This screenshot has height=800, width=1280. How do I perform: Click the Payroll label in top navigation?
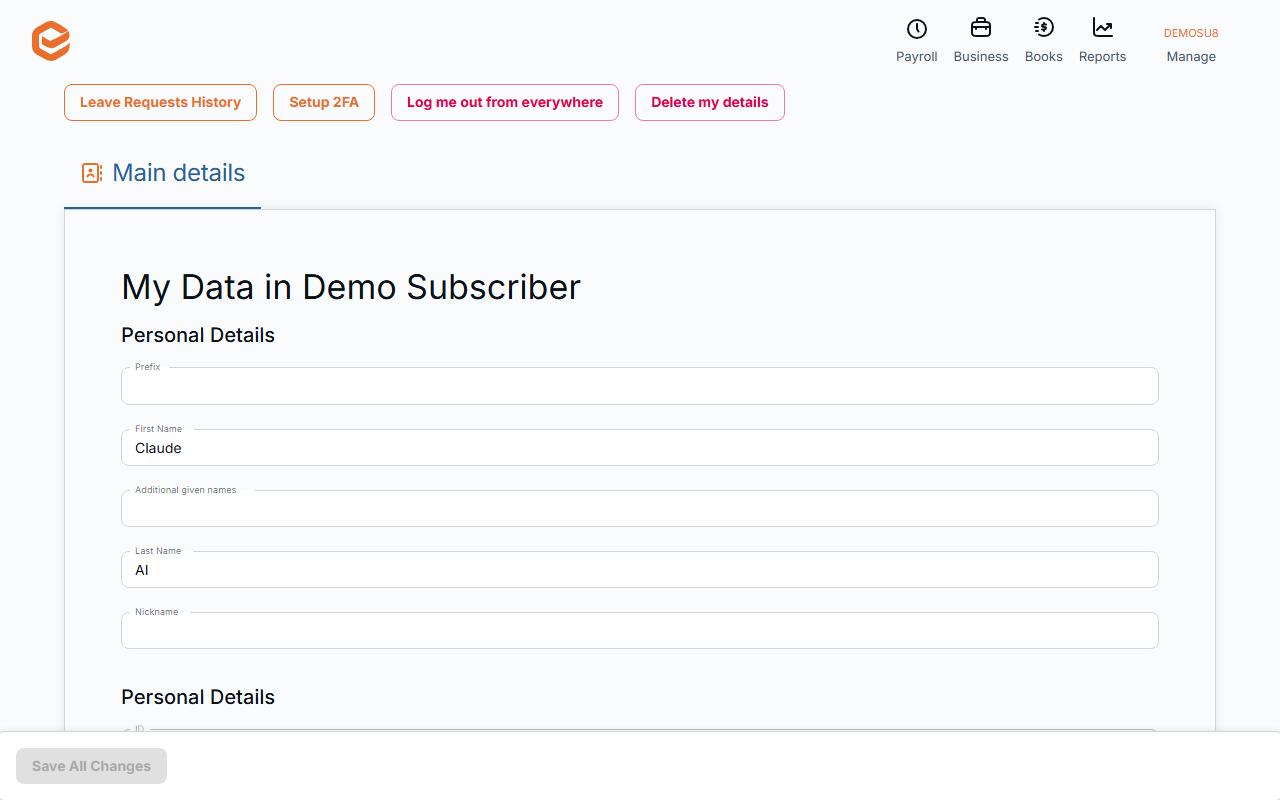click(916, 57)
